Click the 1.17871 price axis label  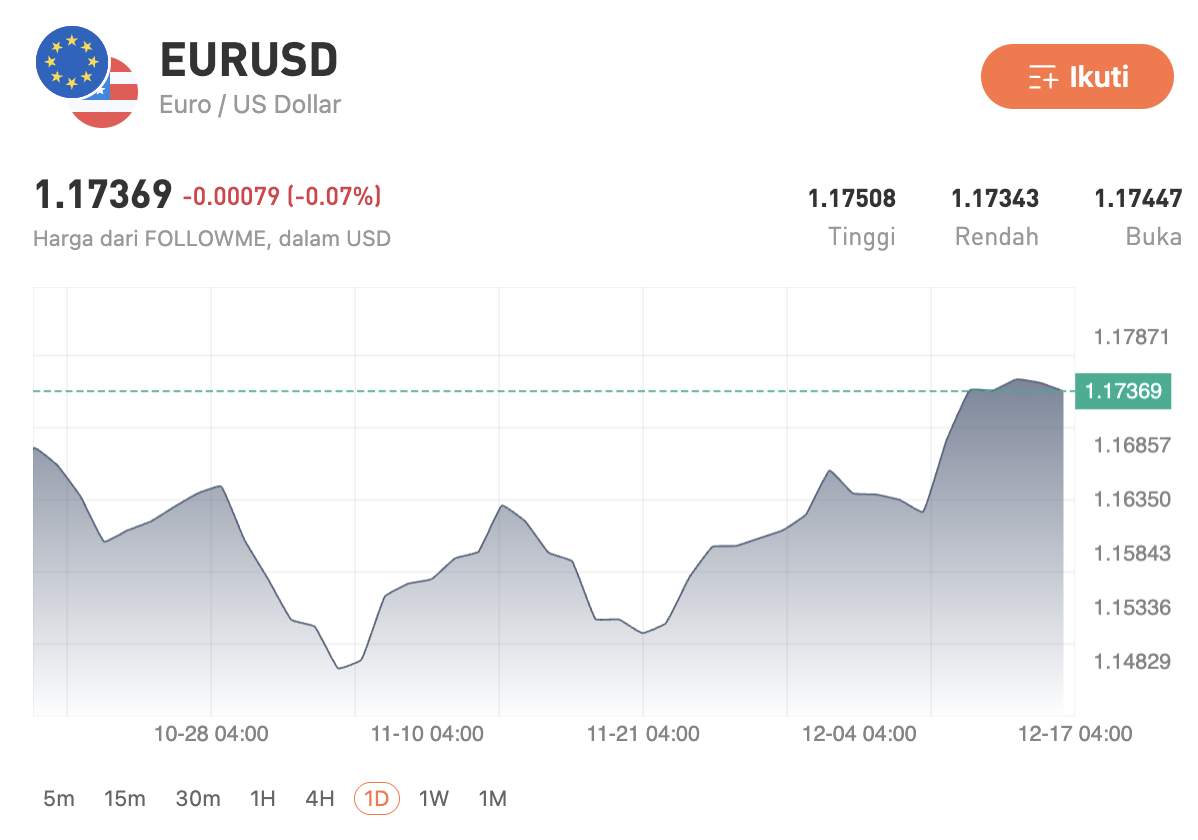[1131, 338]
